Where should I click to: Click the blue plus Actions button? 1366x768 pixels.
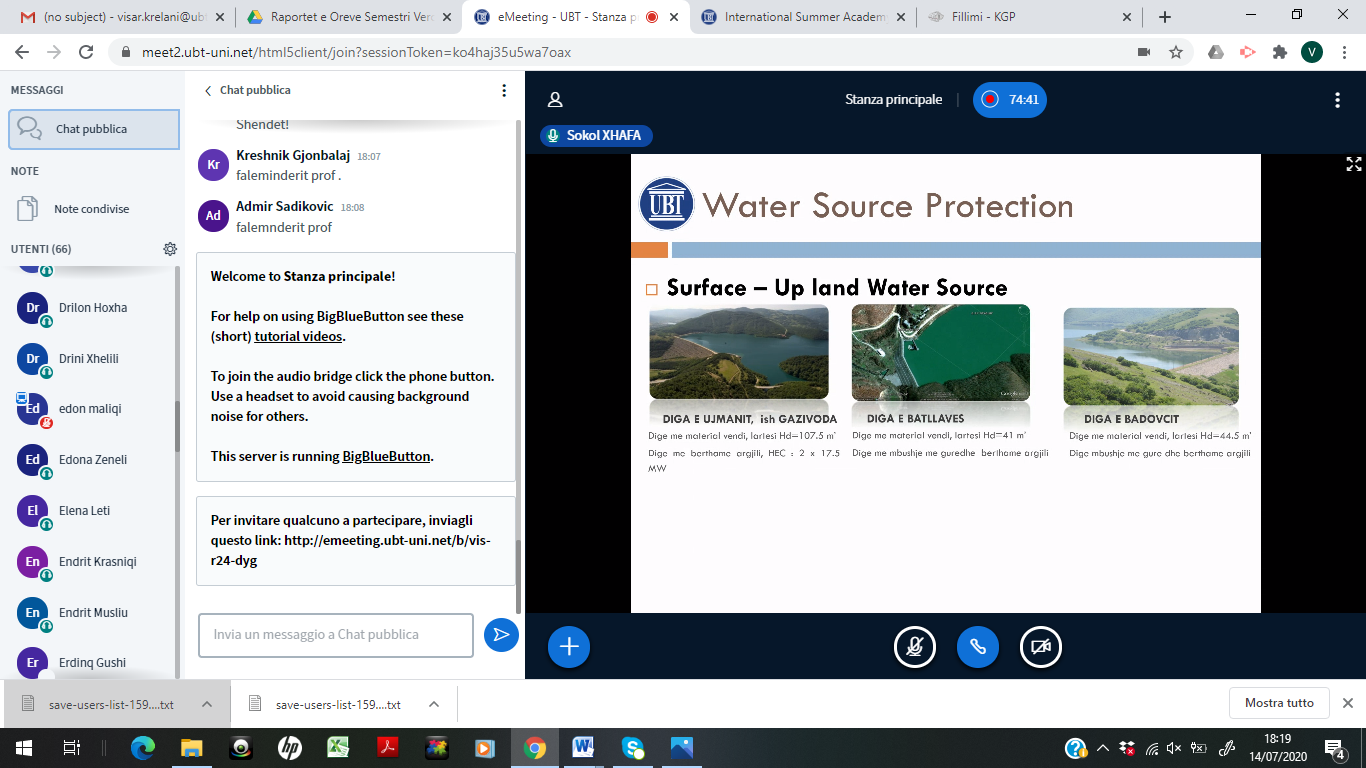[x=569, y=647]
